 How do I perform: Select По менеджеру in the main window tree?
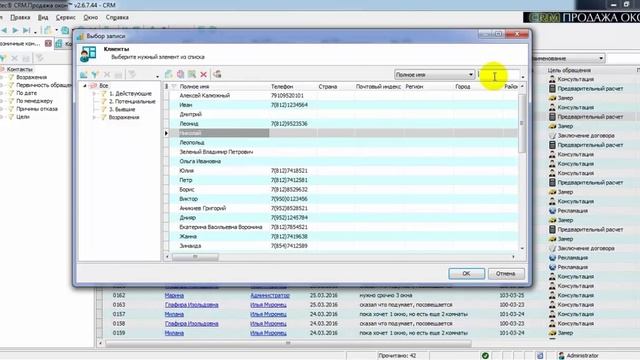click(34, 101)
